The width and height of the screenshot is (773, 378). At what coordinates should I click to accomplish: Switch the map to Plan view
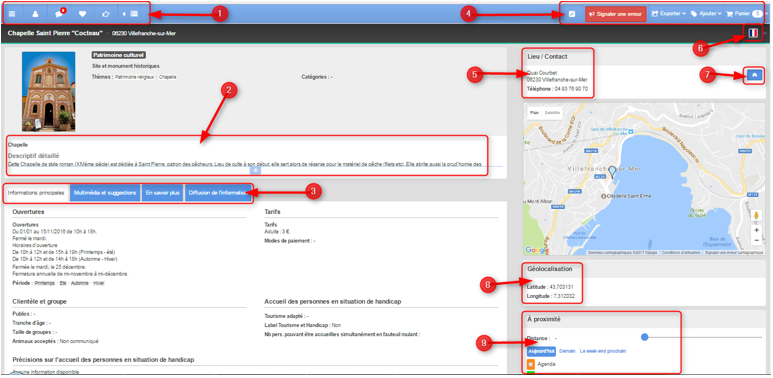534,112
